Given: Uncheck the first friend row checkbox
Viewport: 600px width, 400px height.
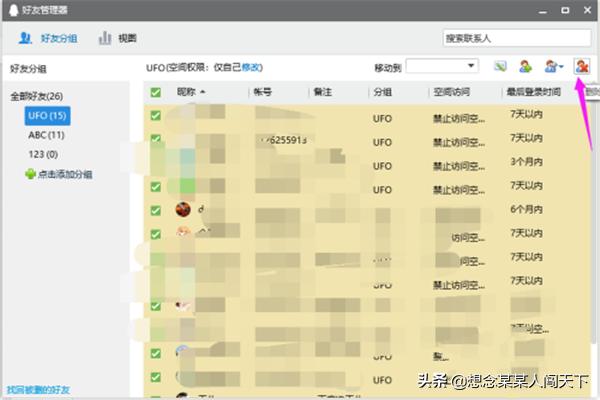Looking at the screenshot, I should tap(155, 116).
